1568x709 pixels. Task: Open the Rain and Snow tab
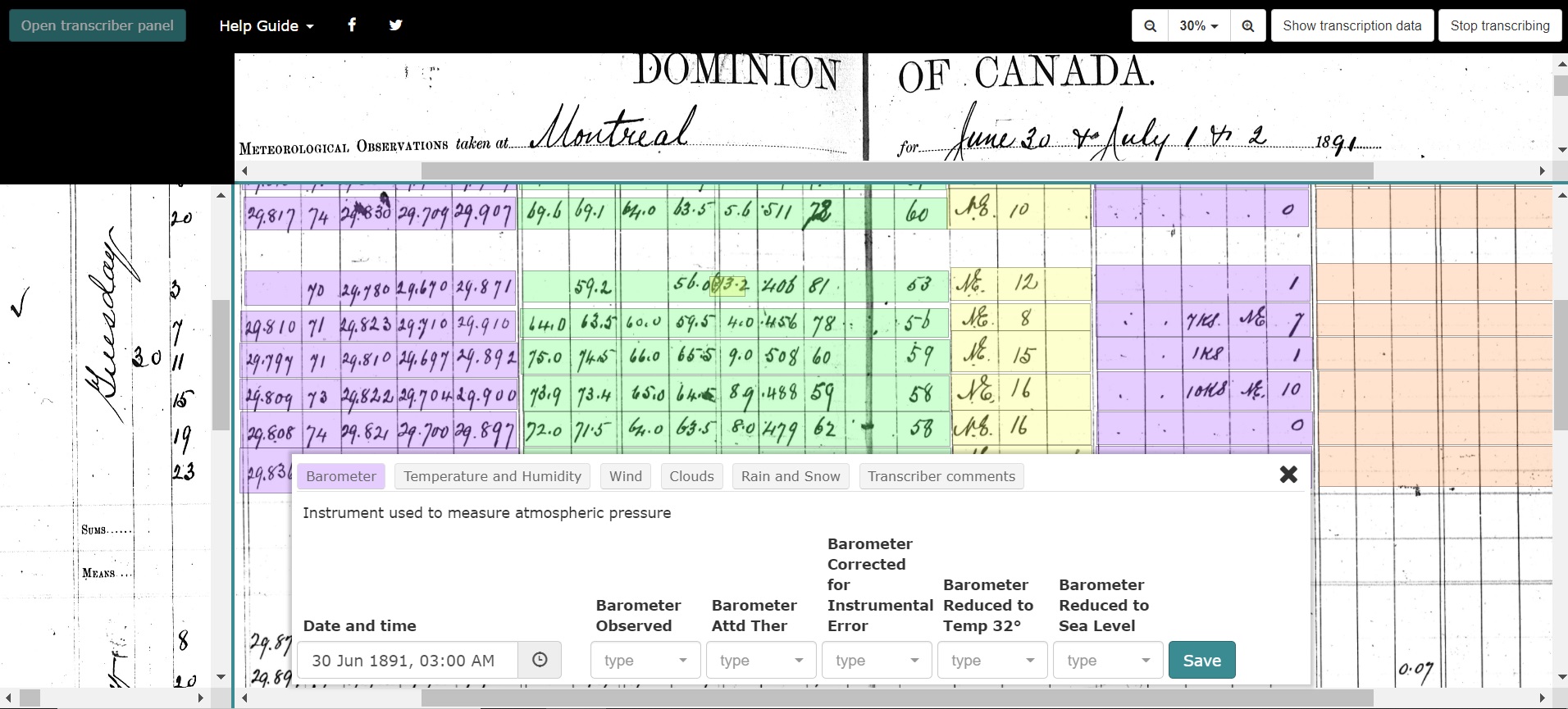tap(791, 476)
